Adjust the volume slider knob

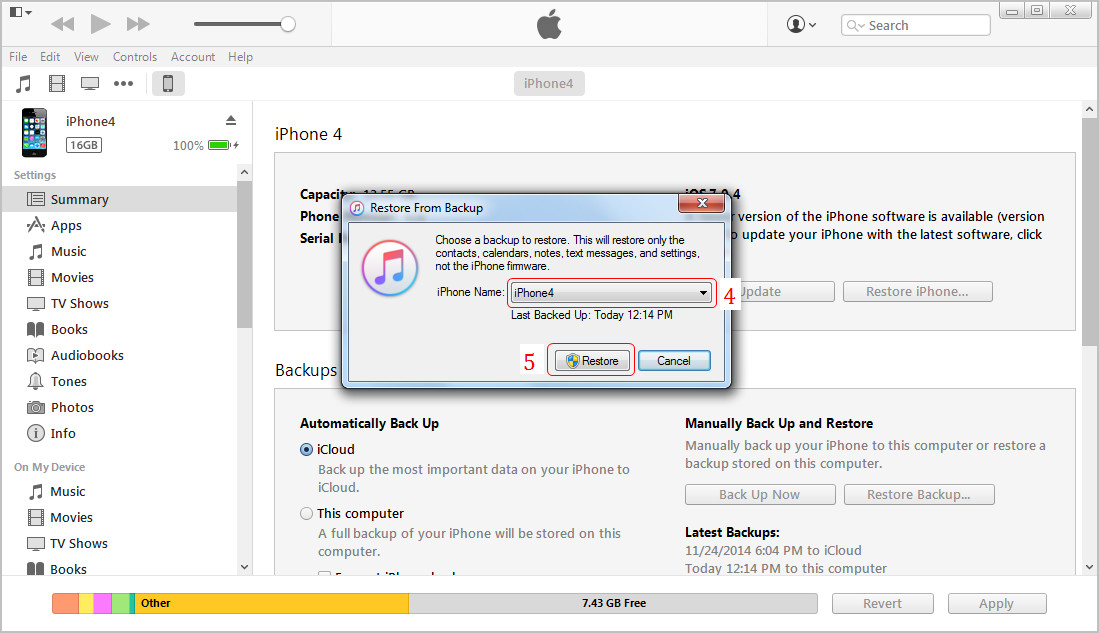click(287, 25)
